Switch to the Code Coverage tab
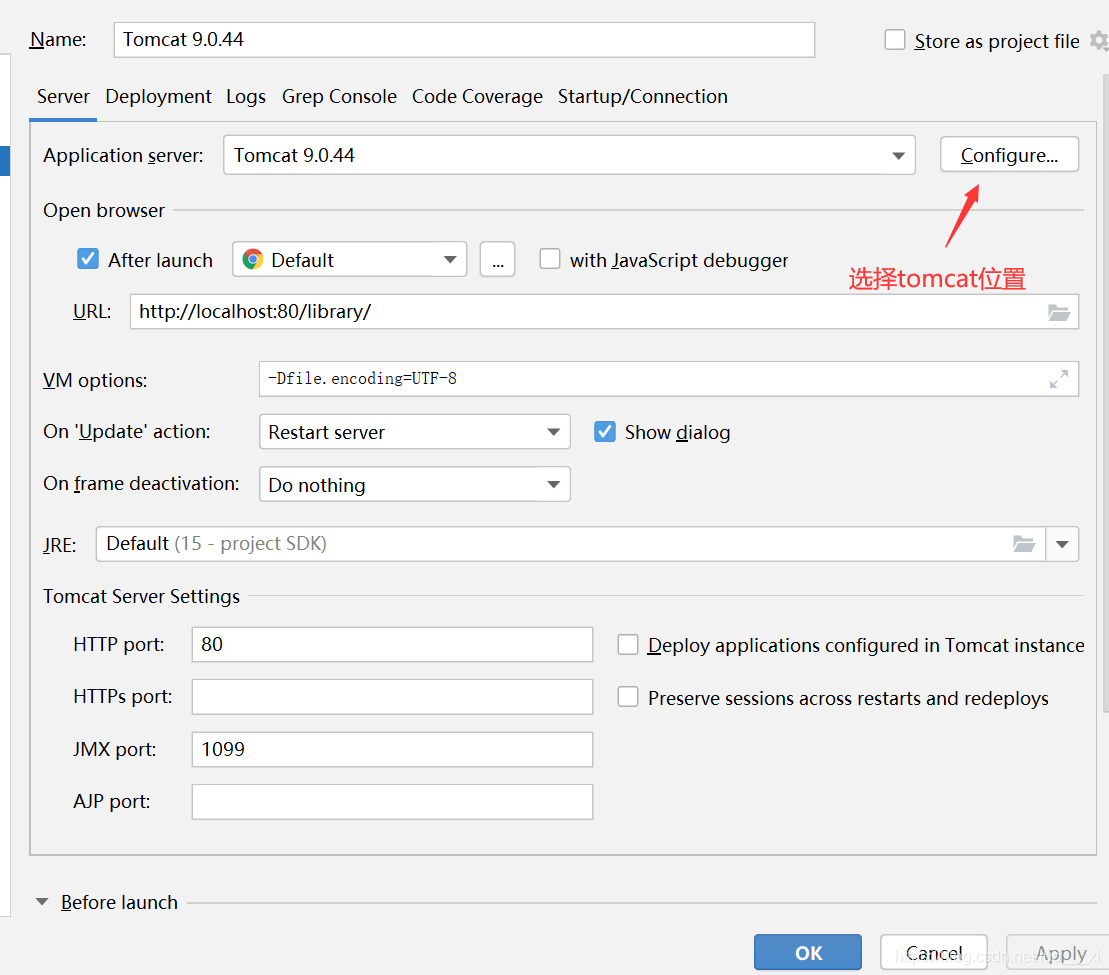The height and width of the screenshot is (975, 1109). [x=477, y=97]
